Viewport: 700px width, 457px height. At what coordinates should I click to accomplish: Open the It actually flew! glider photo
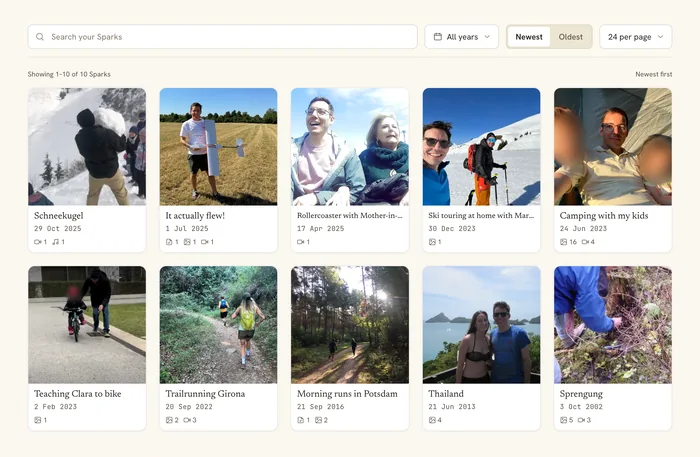218,147
